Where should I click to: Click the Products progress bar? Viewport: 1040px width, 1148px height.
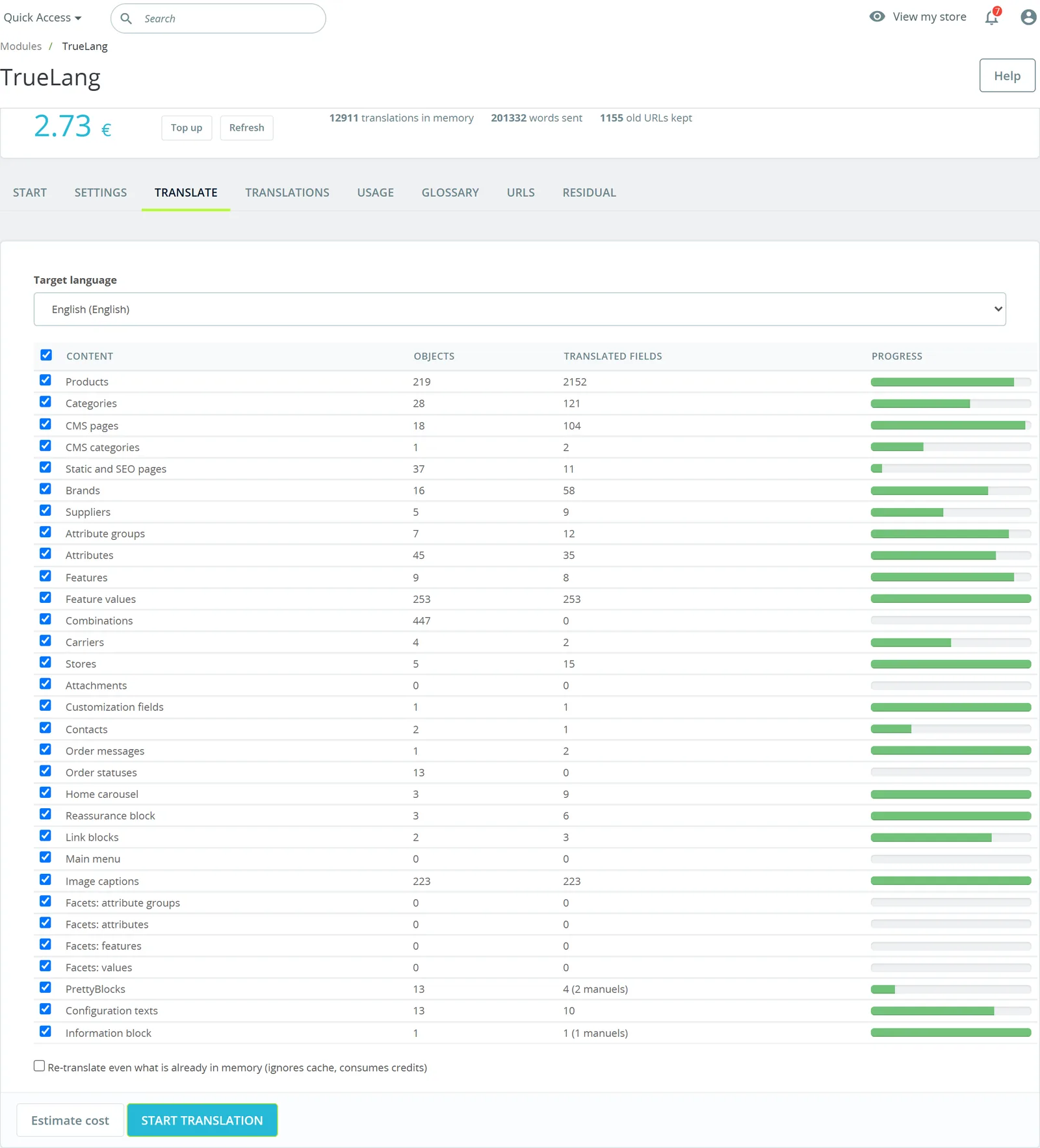tap(951, 382)
